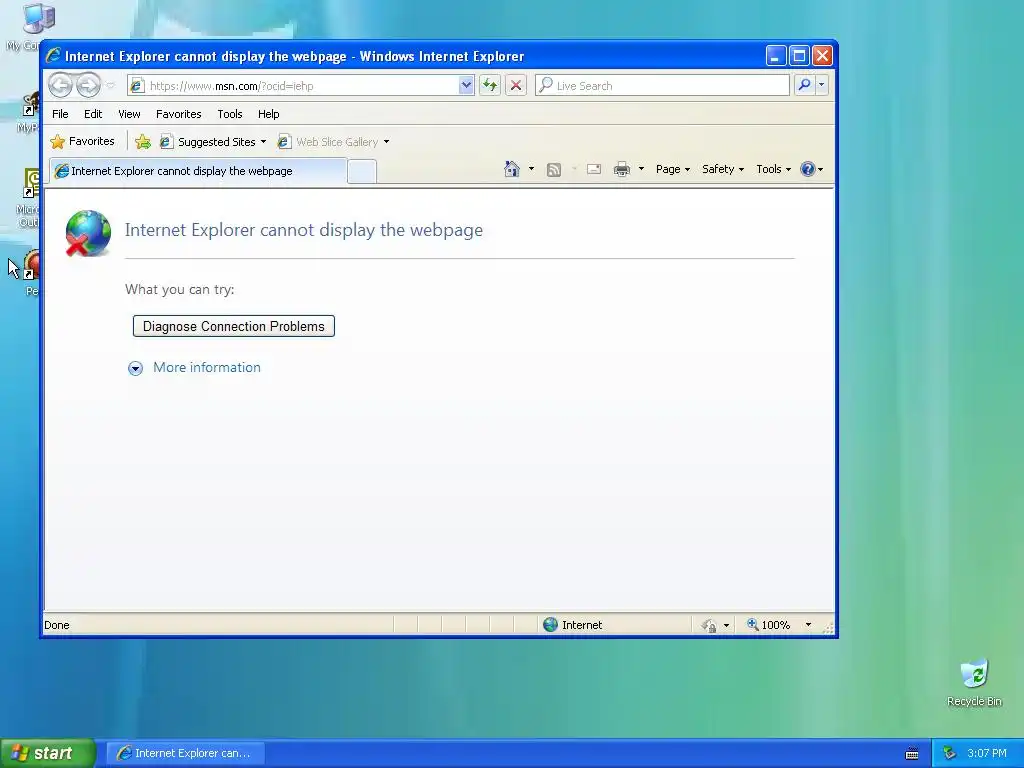Screen dimensions: 1024x768
Task: Click the keyboard tray icon
Action: (x=912, y=754)
